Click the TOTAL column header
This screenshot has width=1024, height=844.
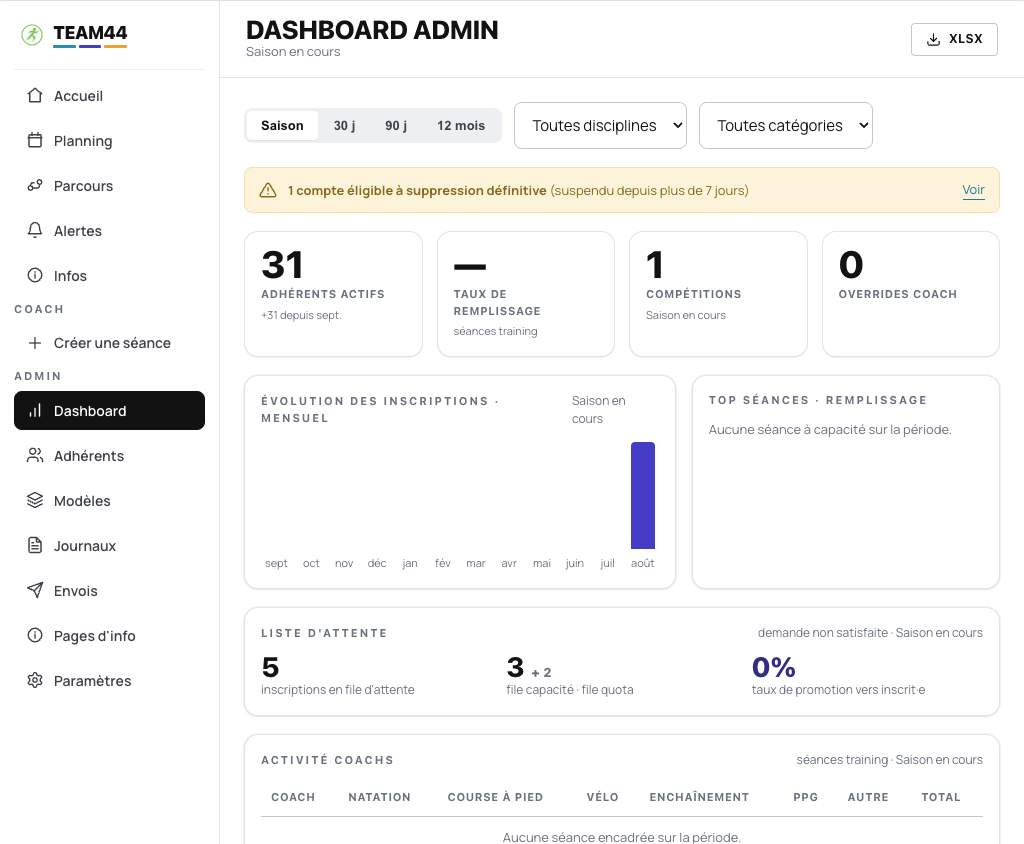940,797
